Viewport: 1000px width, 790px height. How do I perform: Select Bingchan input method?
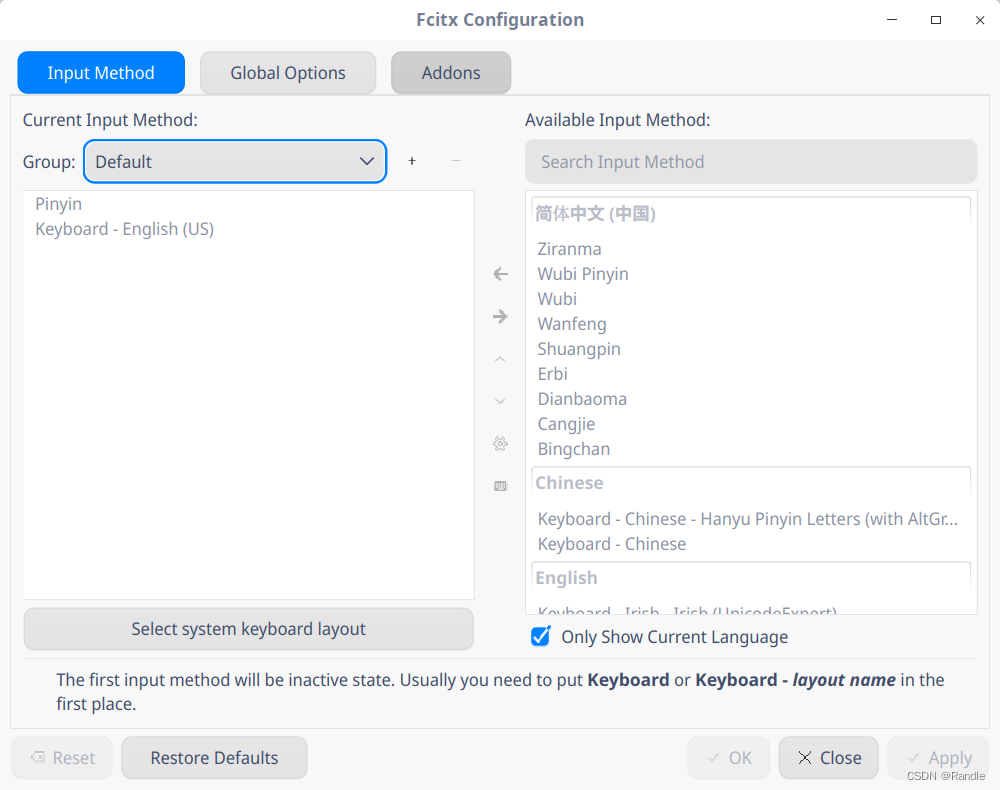pyautogui.click(x=751, y=449)
